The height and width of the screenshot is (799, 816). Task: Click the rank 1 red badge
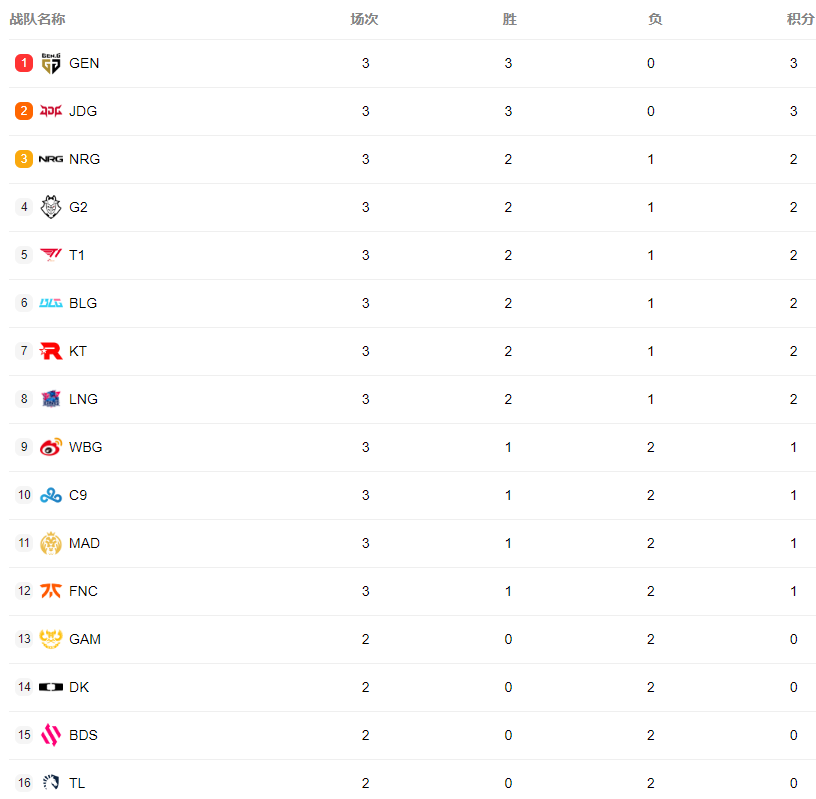click(x=24, y=64)
